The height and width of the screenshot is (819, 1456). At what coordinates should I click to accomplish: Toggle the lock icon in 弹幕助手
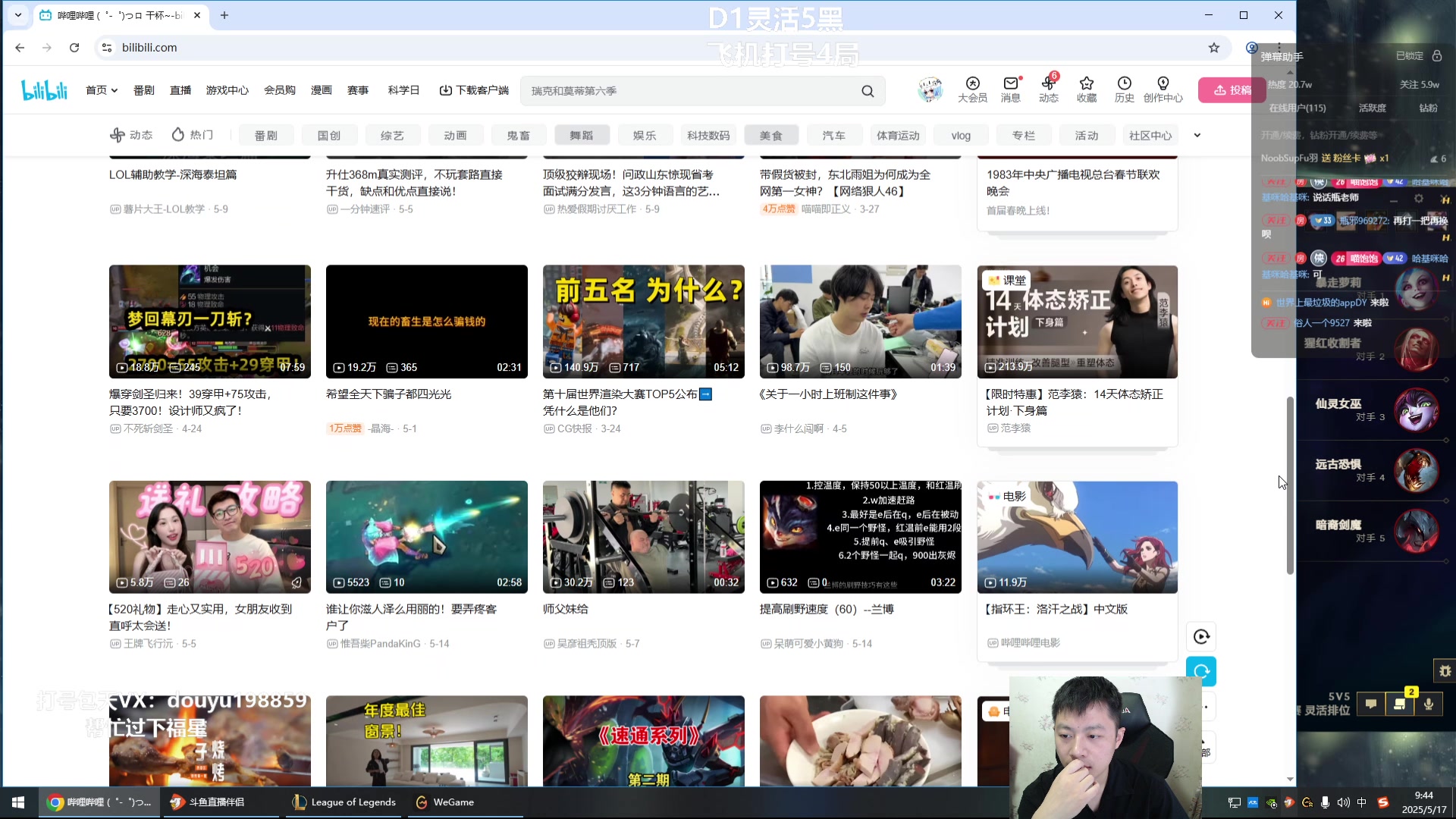tap(1437, 56)
